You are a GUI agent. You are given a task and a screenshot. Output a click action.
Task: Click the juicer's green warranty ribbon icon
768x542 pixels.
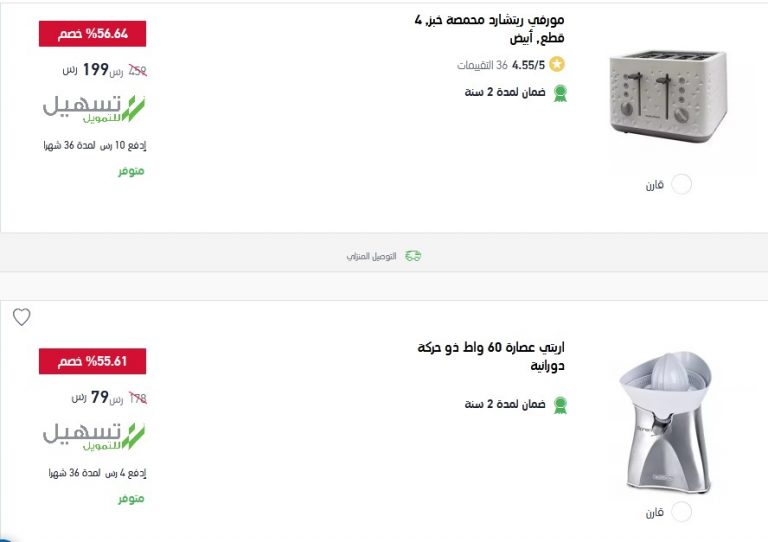[560, 405]
